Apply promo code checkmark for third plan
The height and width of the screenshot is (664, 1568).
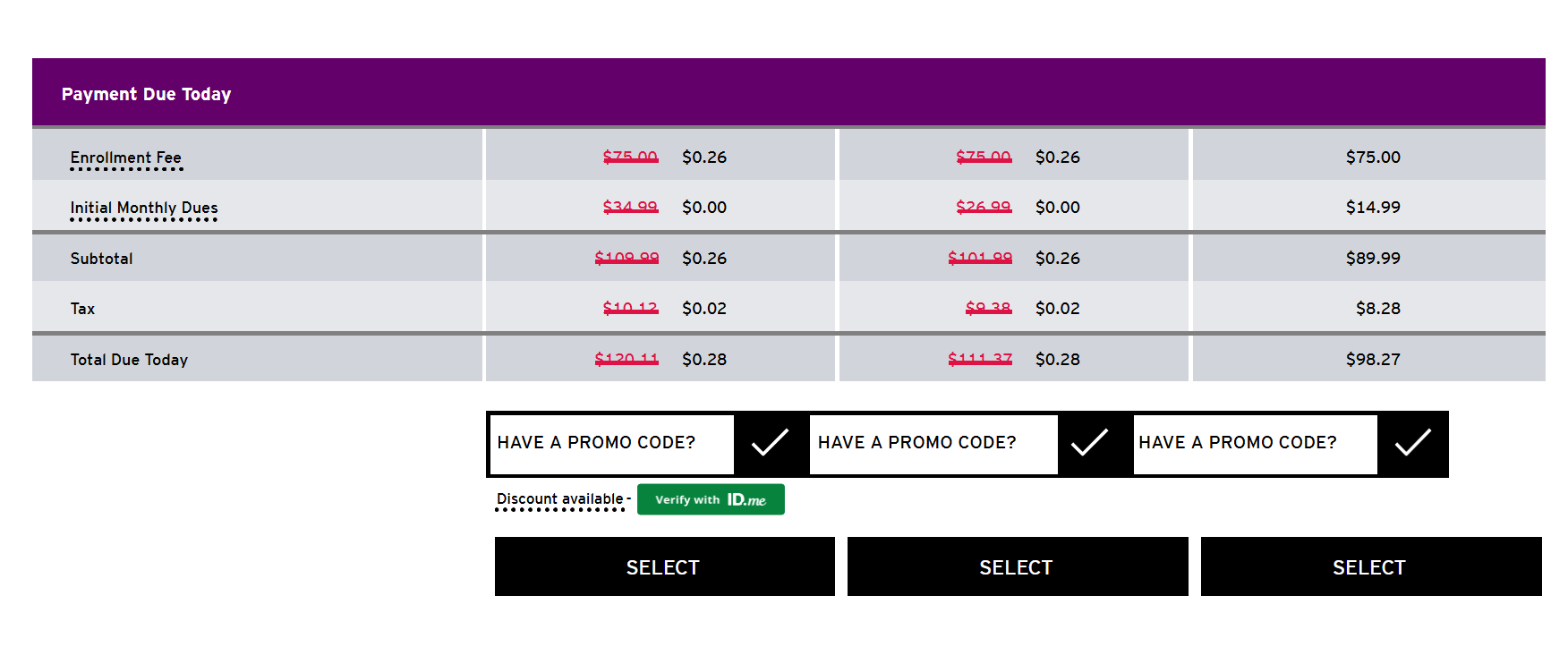coord(1412,443)
